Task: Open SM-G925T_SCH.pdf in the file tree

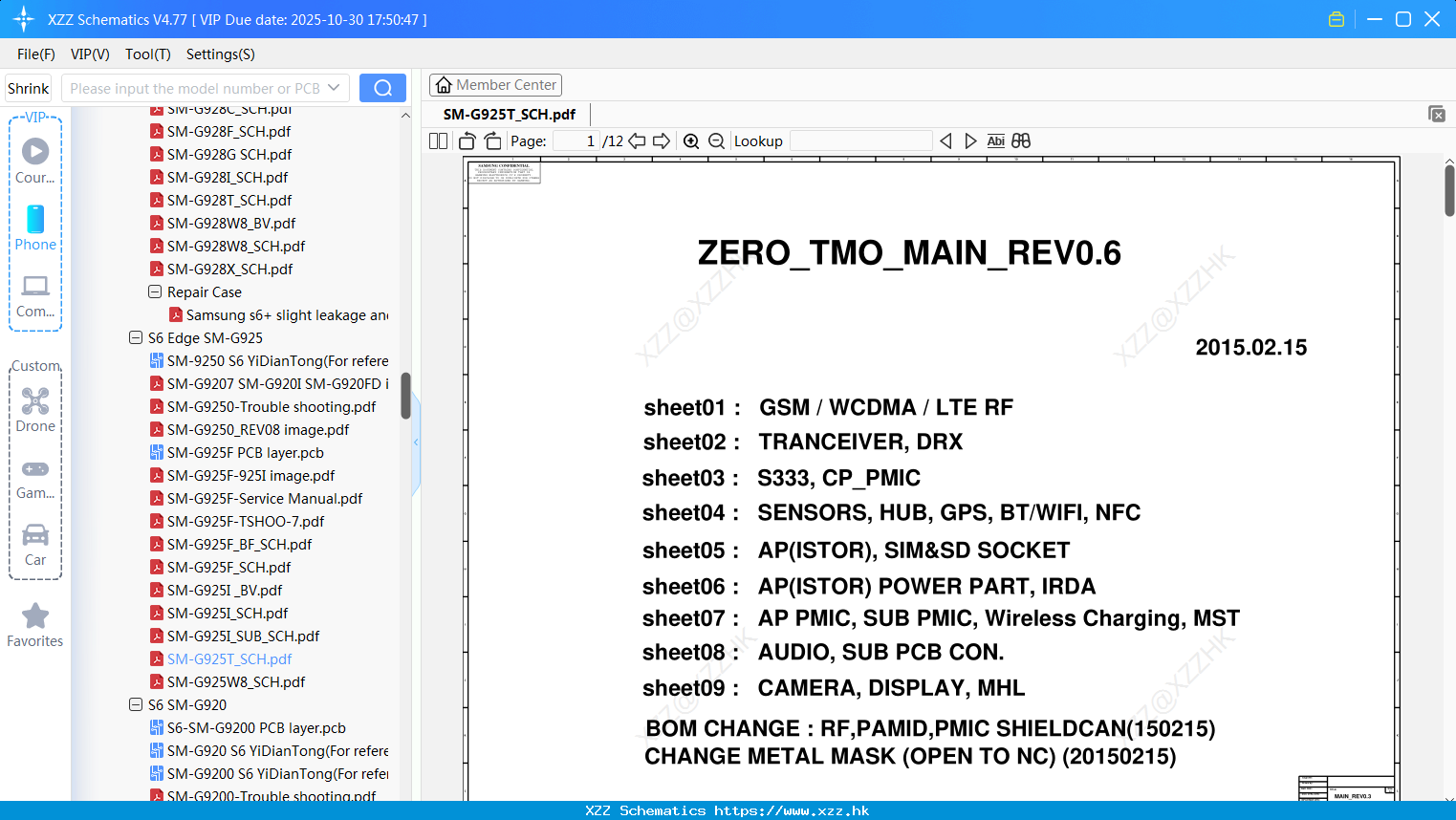Action: (x=229, y=658)
